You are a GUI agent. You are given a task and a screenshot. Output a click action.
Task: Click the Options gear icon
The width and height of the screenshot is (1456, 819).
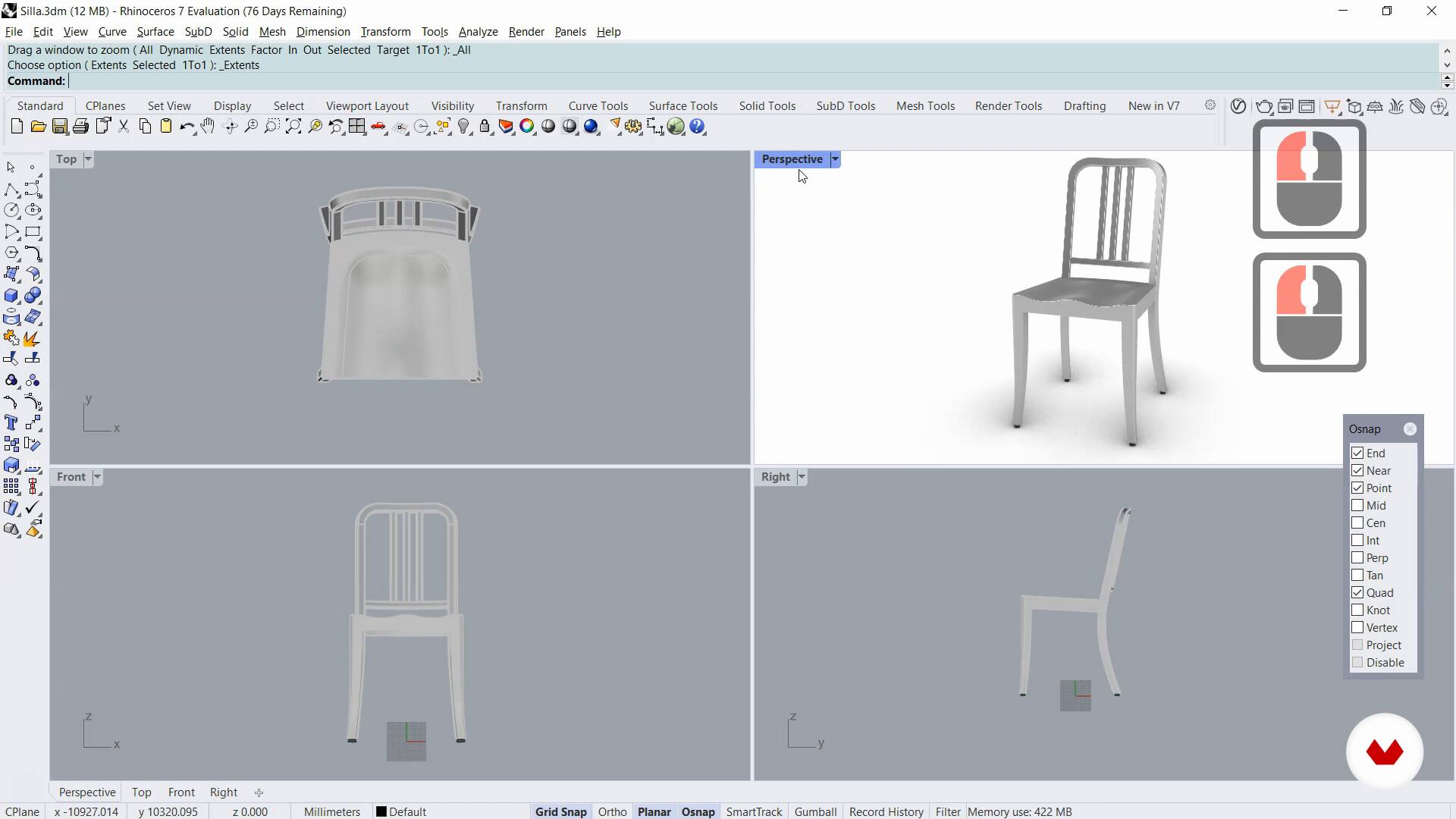[634, 127]
